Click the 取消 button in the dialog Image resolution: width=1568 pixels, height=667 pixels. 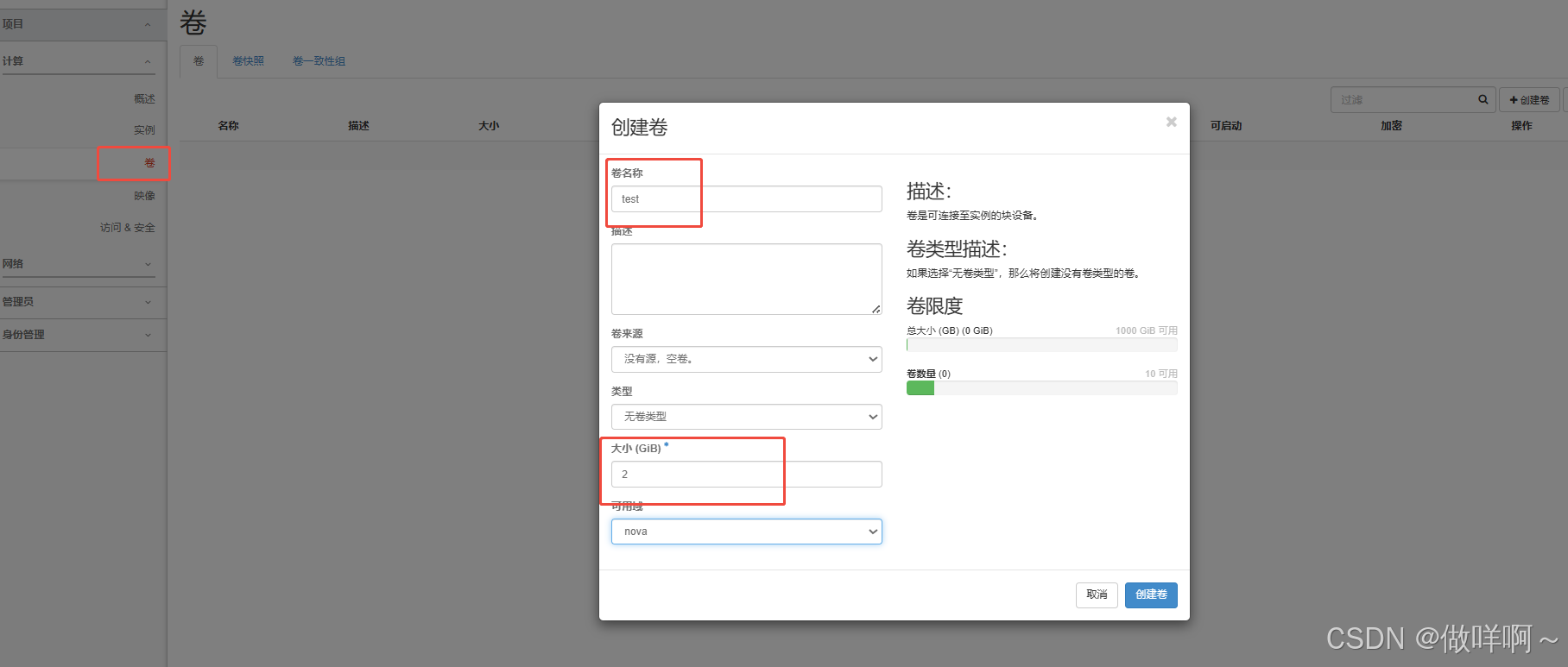click(x=1097, y=595)
